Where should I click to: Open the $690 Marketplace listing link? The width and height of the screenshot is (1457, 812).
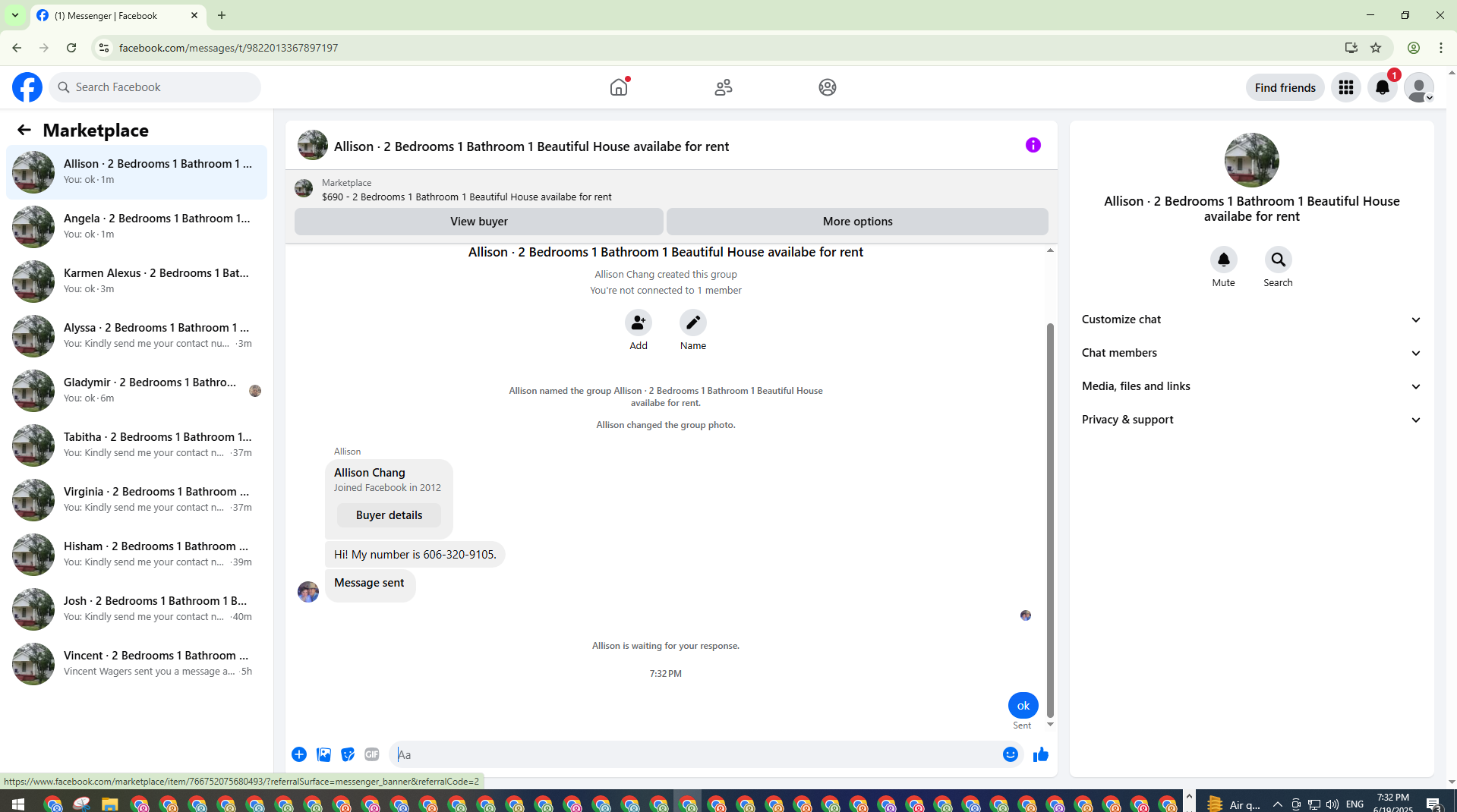[466, 197]
